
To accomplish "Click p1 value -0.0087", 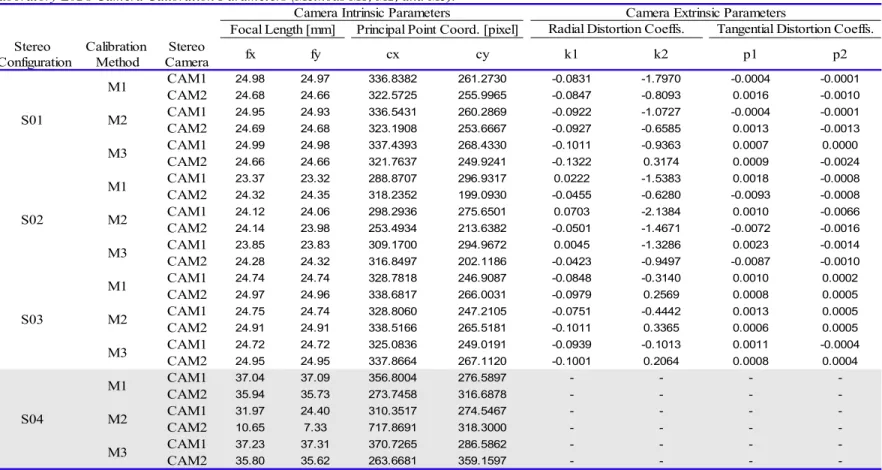I will (x=750, y=261).
